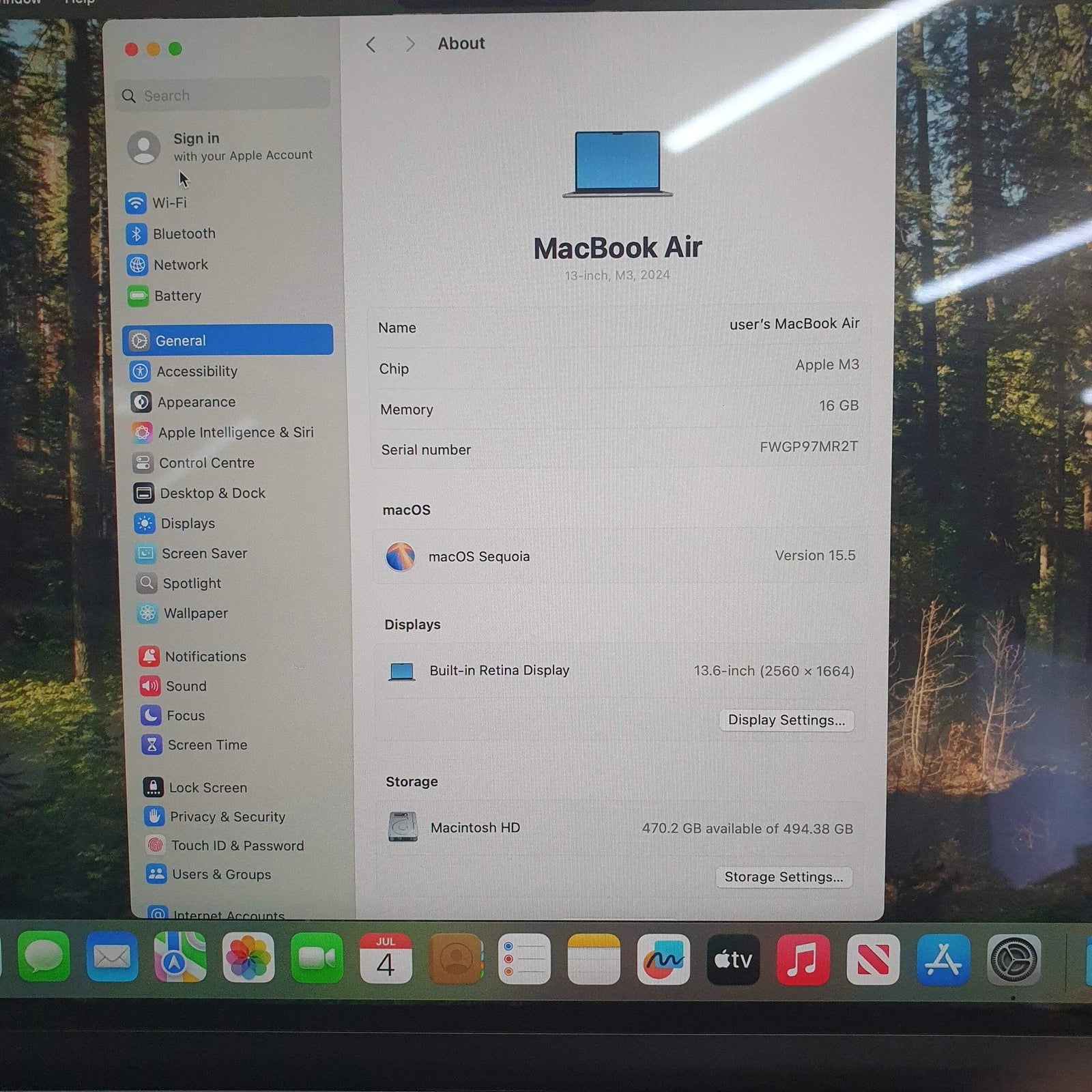This screenshot has height=1092, width=1092.
Task: Open the Battery settings pane
Action: (x=177, y=296)
